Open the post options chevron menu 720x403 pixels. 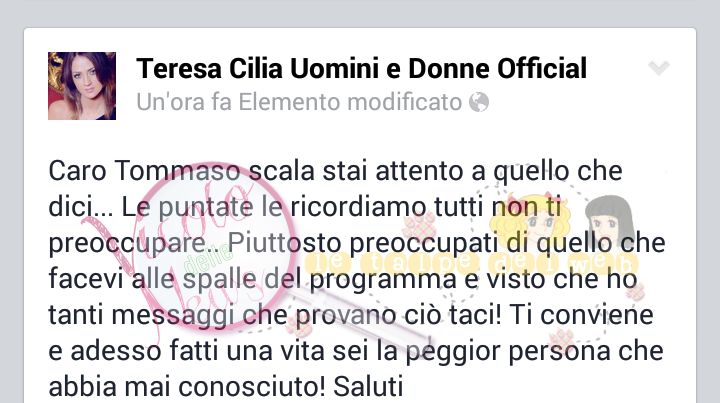click(658, 68)
